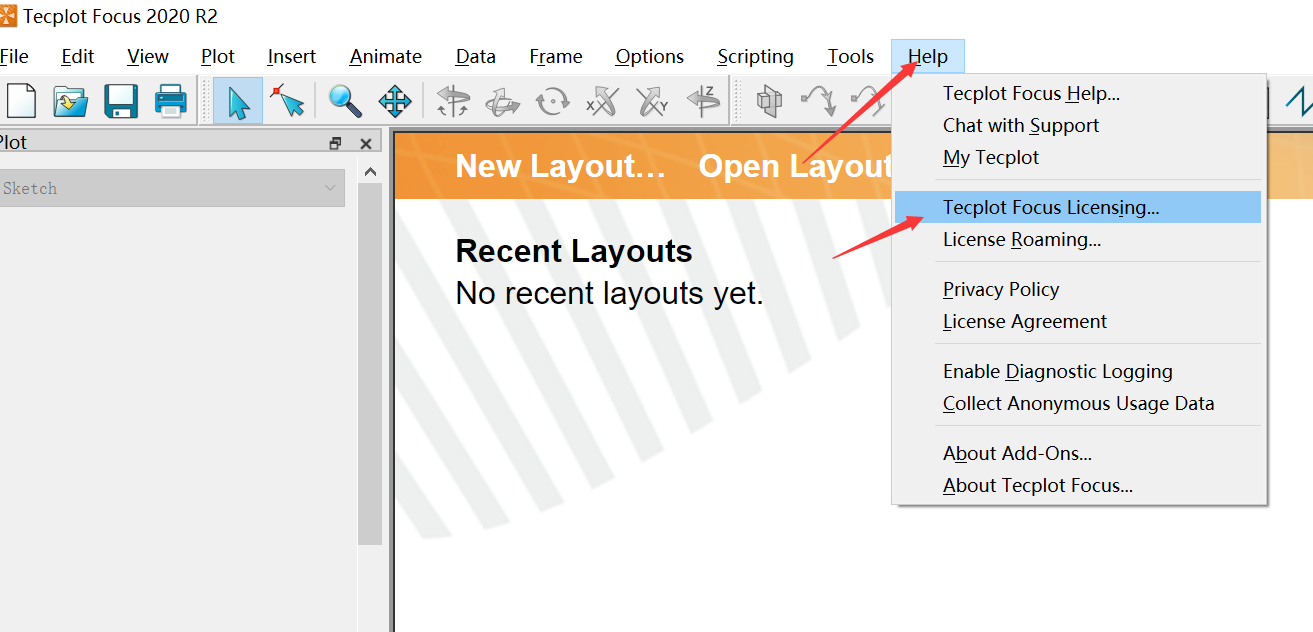Open the View menu
This screenshot has width=1313, height=632.
click(x=148, y=57)
